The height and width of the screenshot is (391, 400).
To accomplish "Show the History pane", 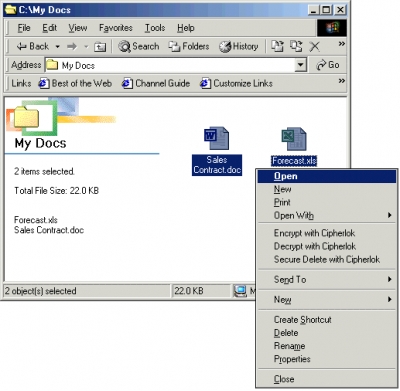I will (239, 46).
